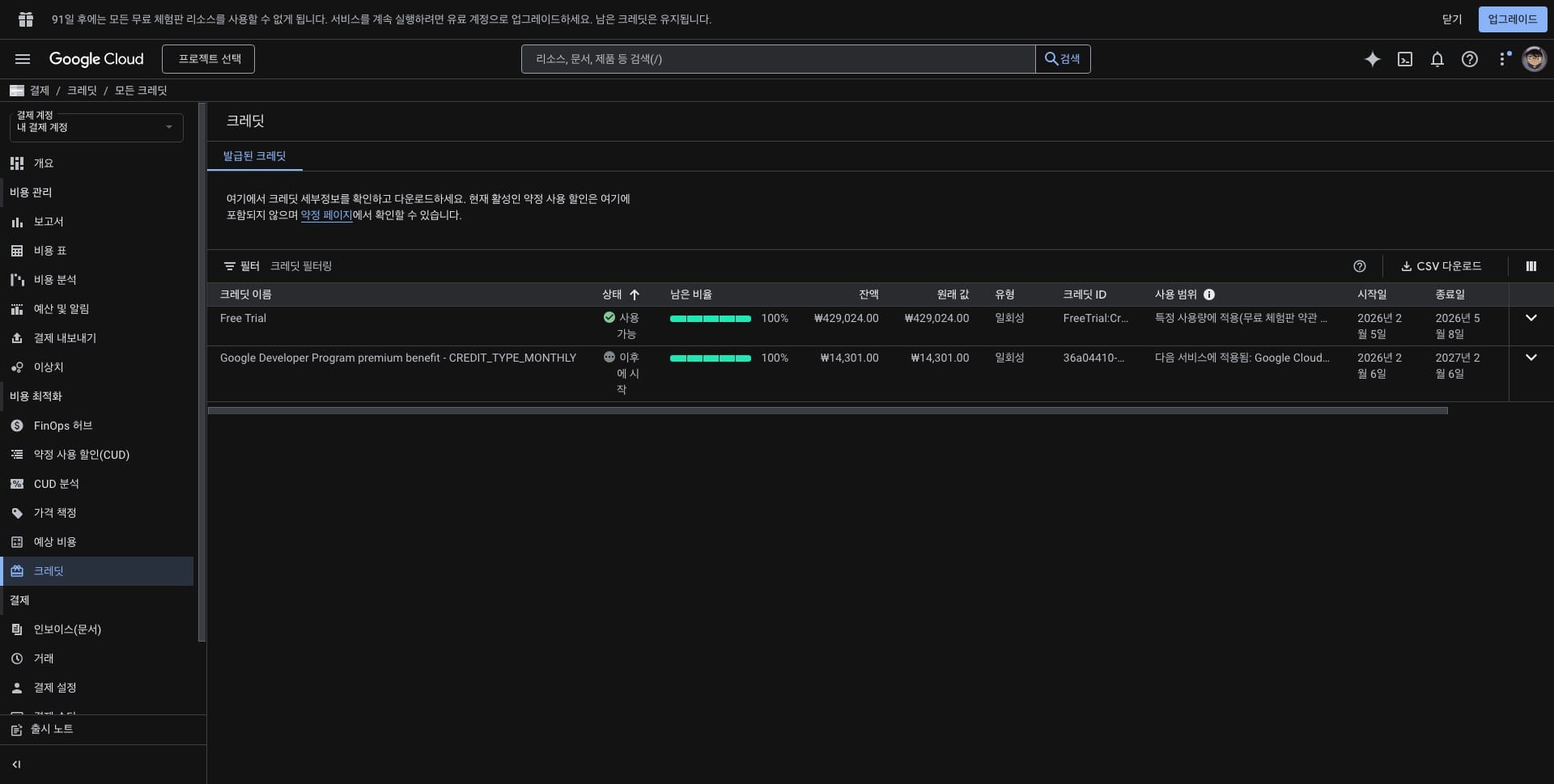
Task: Click the table help icon near CSV download
Action: tap(1359, 266)
